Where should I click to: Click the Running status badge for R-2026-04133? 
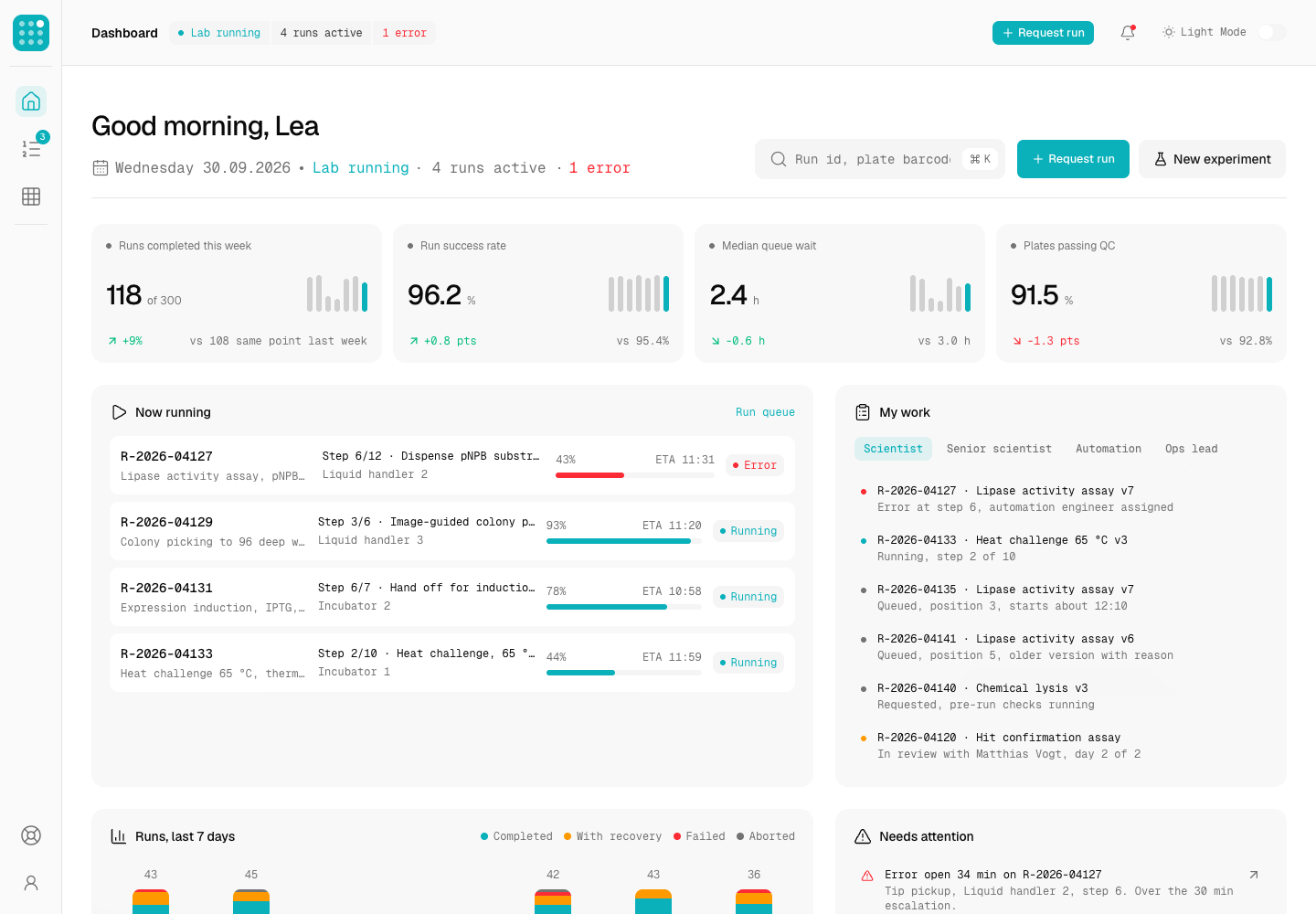(x=748, y=663)
